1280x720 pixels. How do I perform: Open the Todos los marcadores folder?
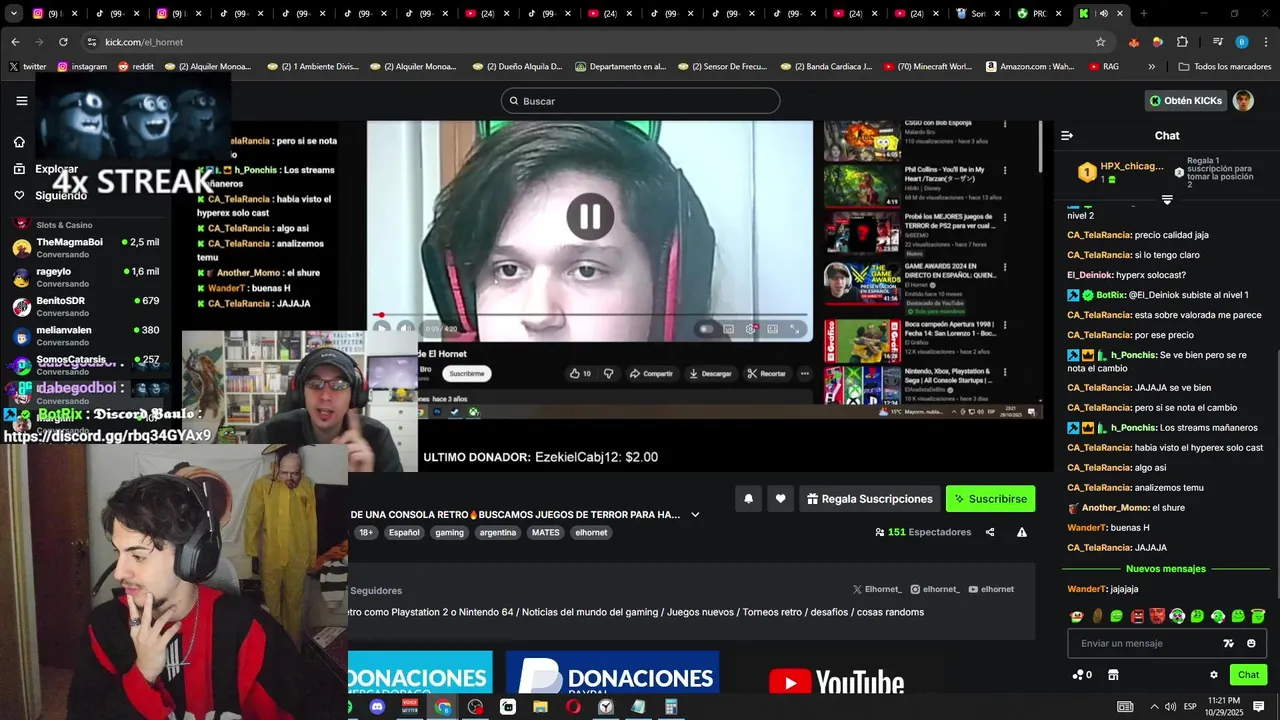[x=1225, y=67]
